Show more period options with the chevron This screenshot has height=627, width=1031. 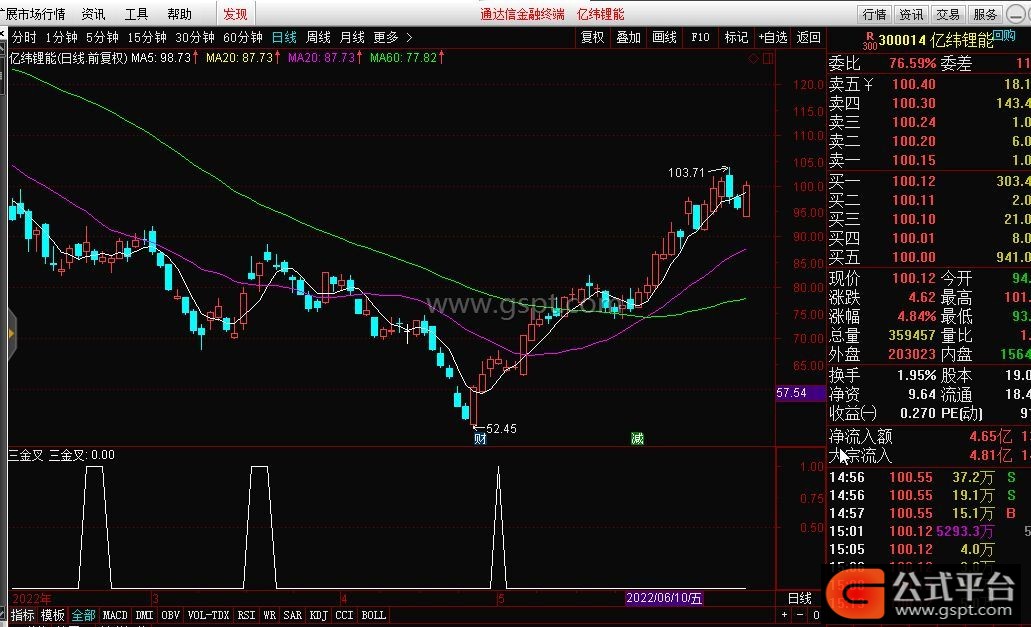pyautogui.click(x=410, y=37)
